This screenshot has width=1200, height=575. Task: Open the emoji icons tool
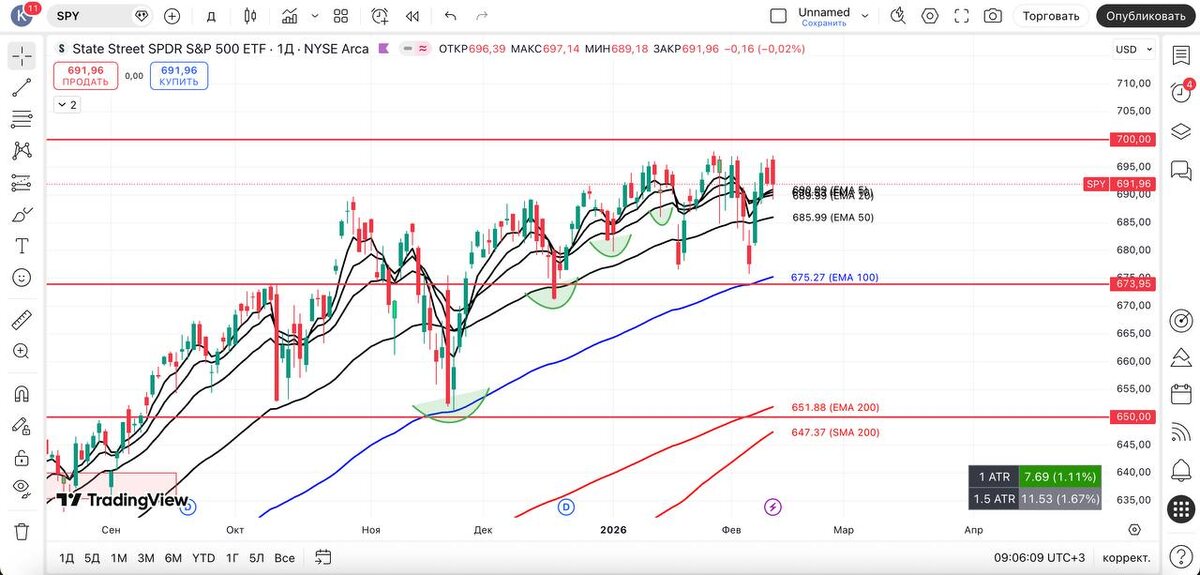point(22,278)
